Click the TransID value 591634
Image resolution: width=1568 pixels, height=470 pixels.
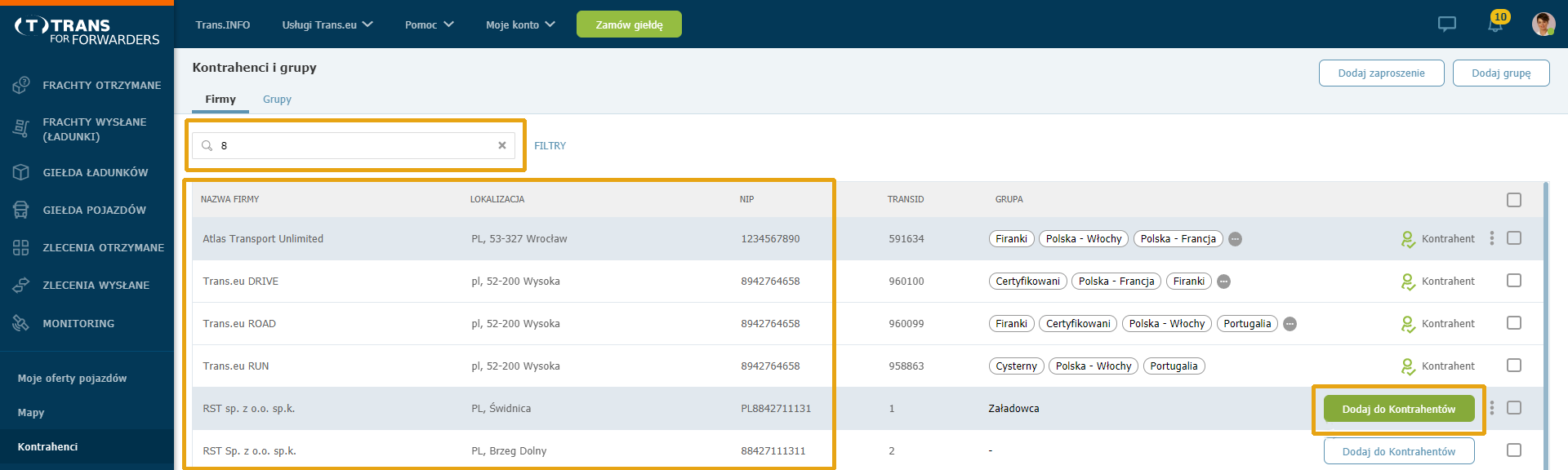(x=906, y=239)
